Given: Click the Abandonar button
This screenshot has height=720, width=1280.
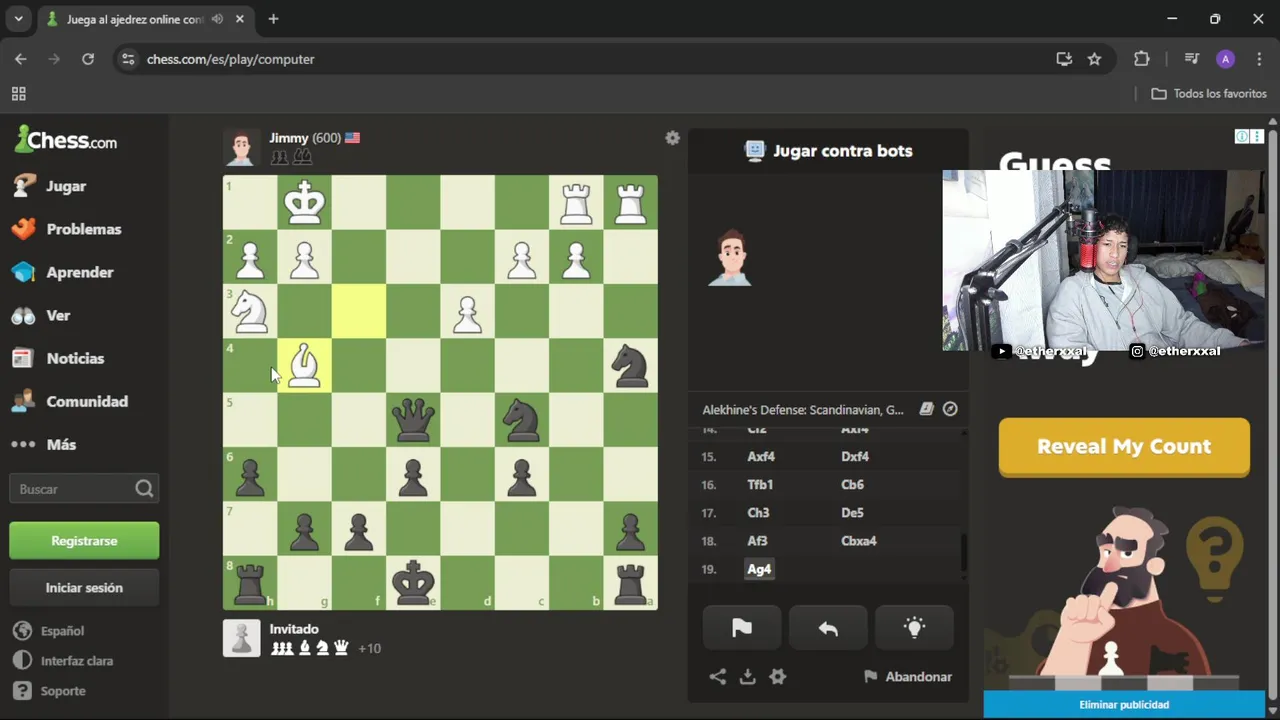Looking at the screenshot, I should coord(908,677).
